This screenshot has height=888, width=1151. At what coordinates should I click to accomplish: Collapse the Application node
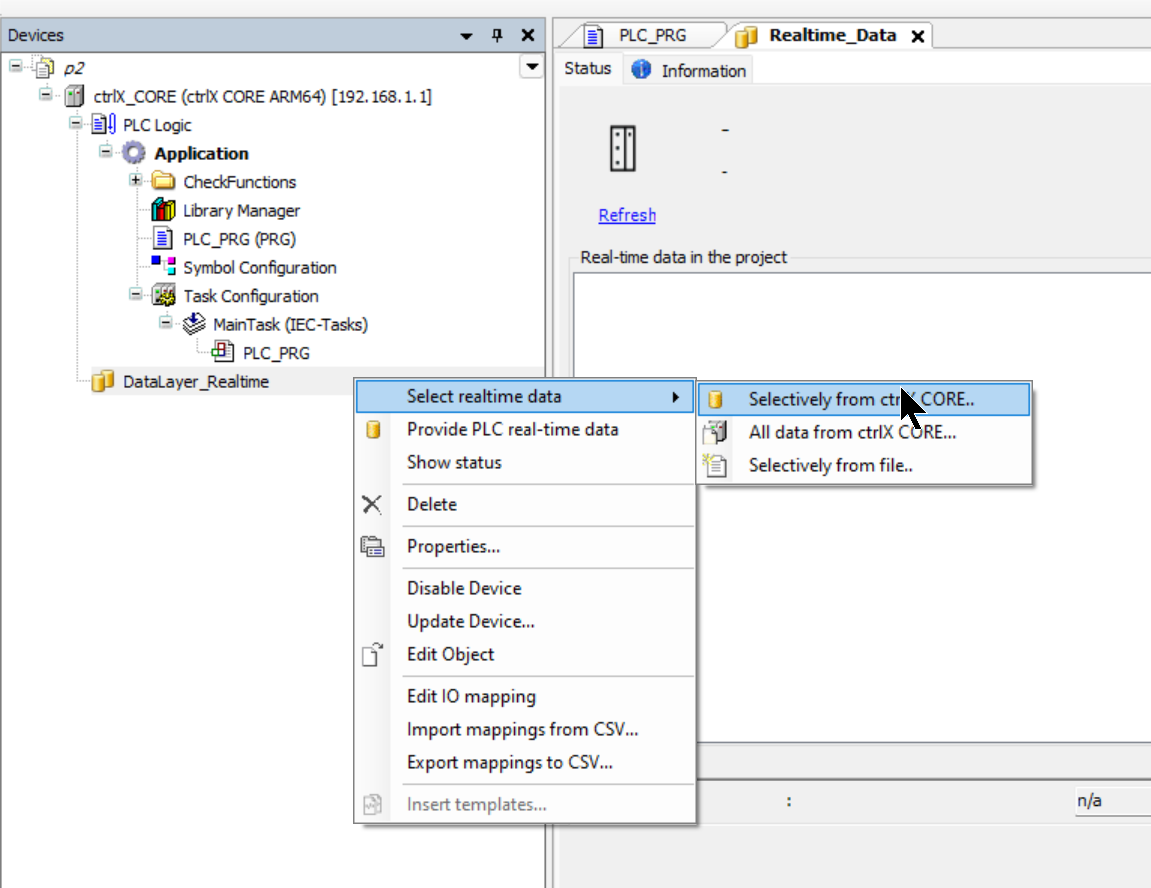point(106,151)
